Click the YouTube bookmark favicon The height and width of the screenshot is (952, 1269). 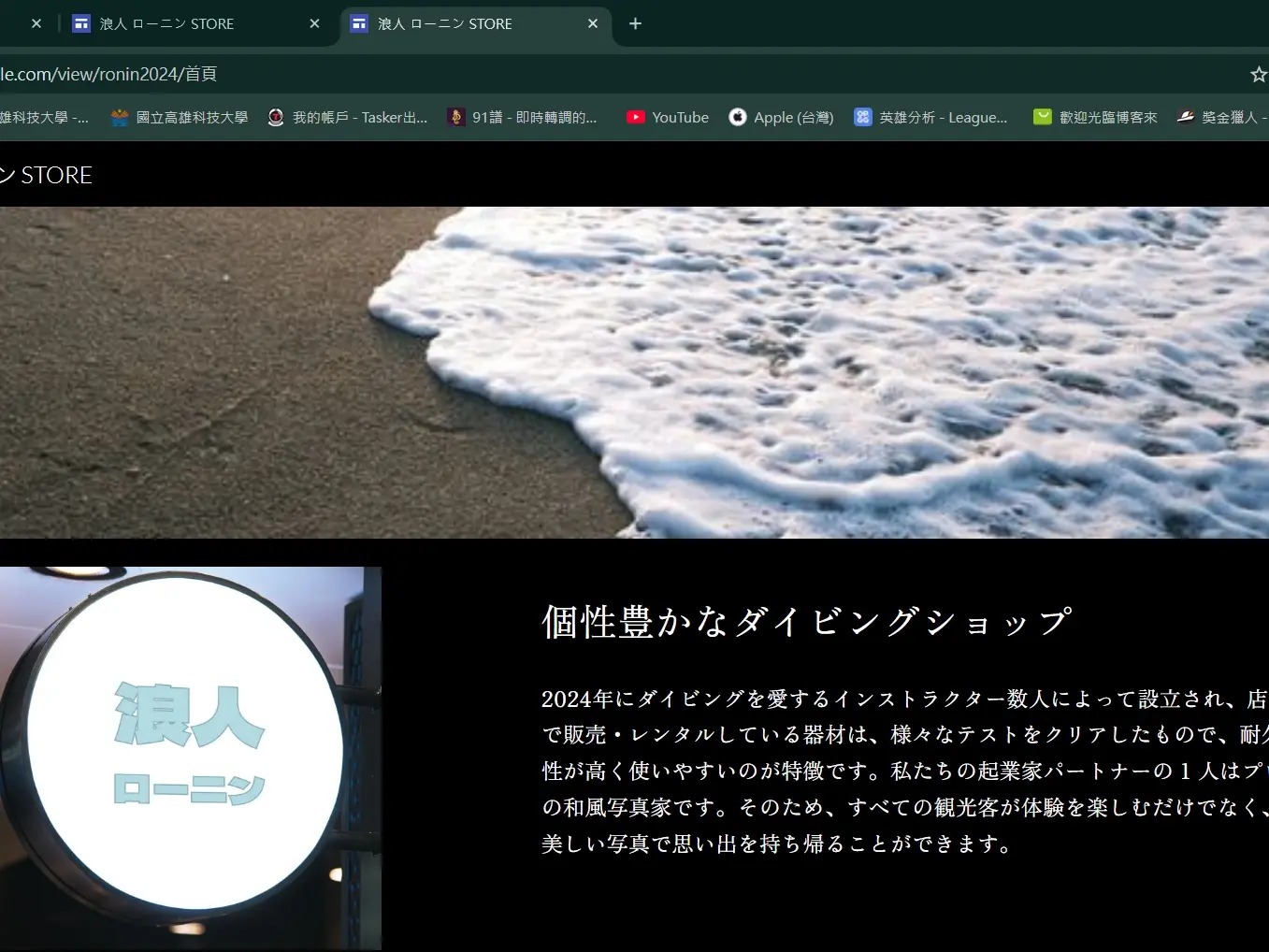point(636,116)
